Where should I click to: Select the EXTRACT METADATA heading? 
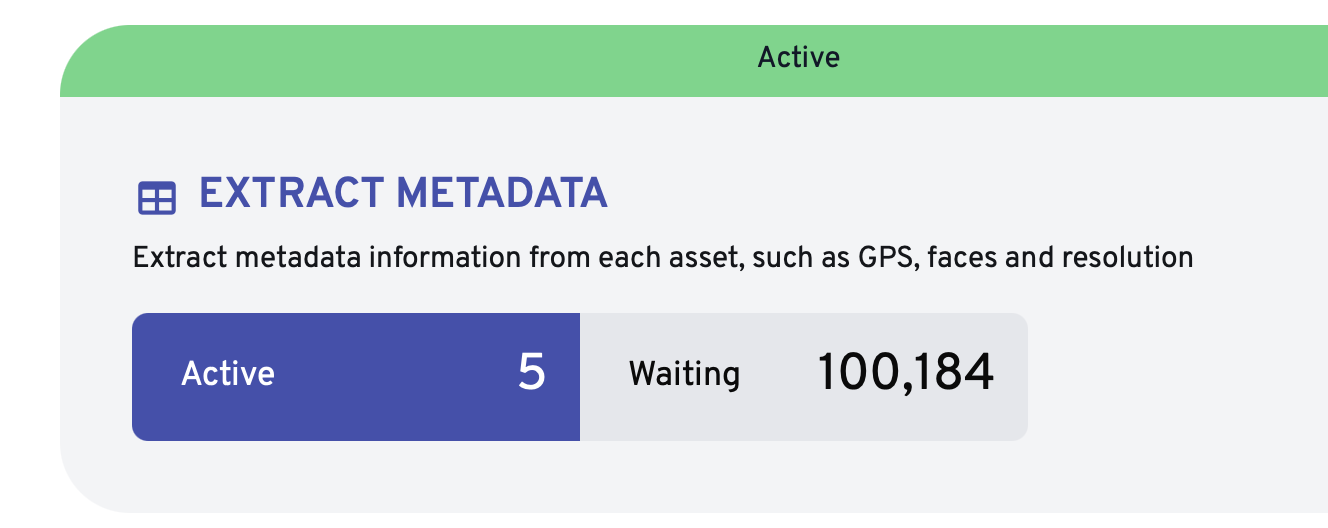coord(403,193)
